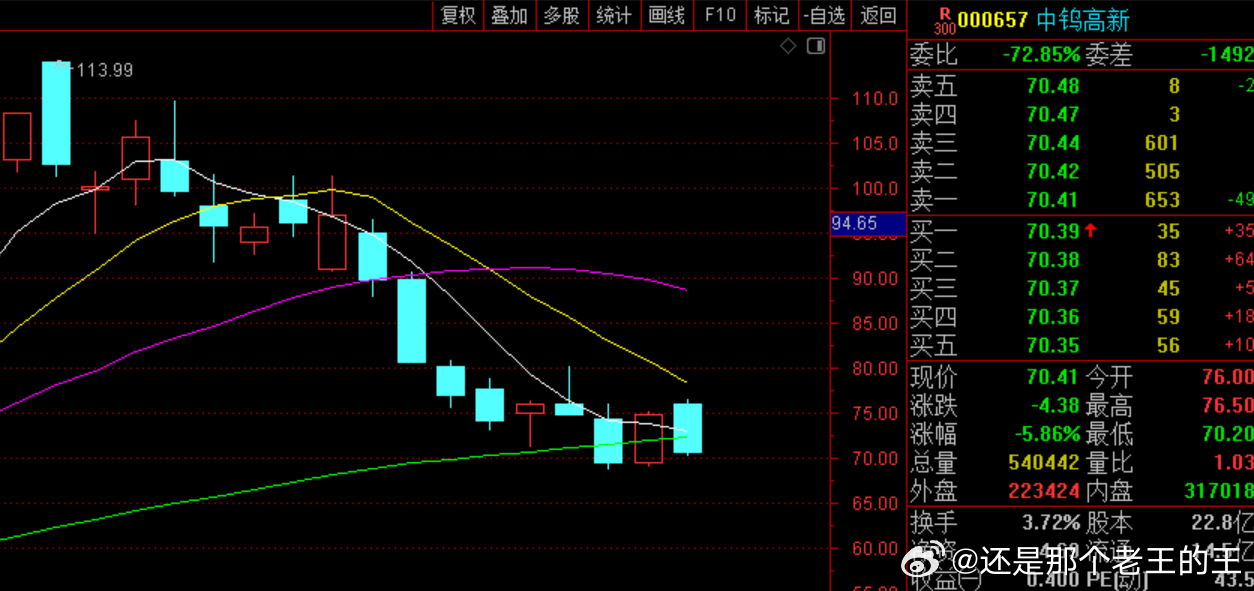Click the 换手 value 3.72%
The image size is (1254, 591).
pos(1051,522)
